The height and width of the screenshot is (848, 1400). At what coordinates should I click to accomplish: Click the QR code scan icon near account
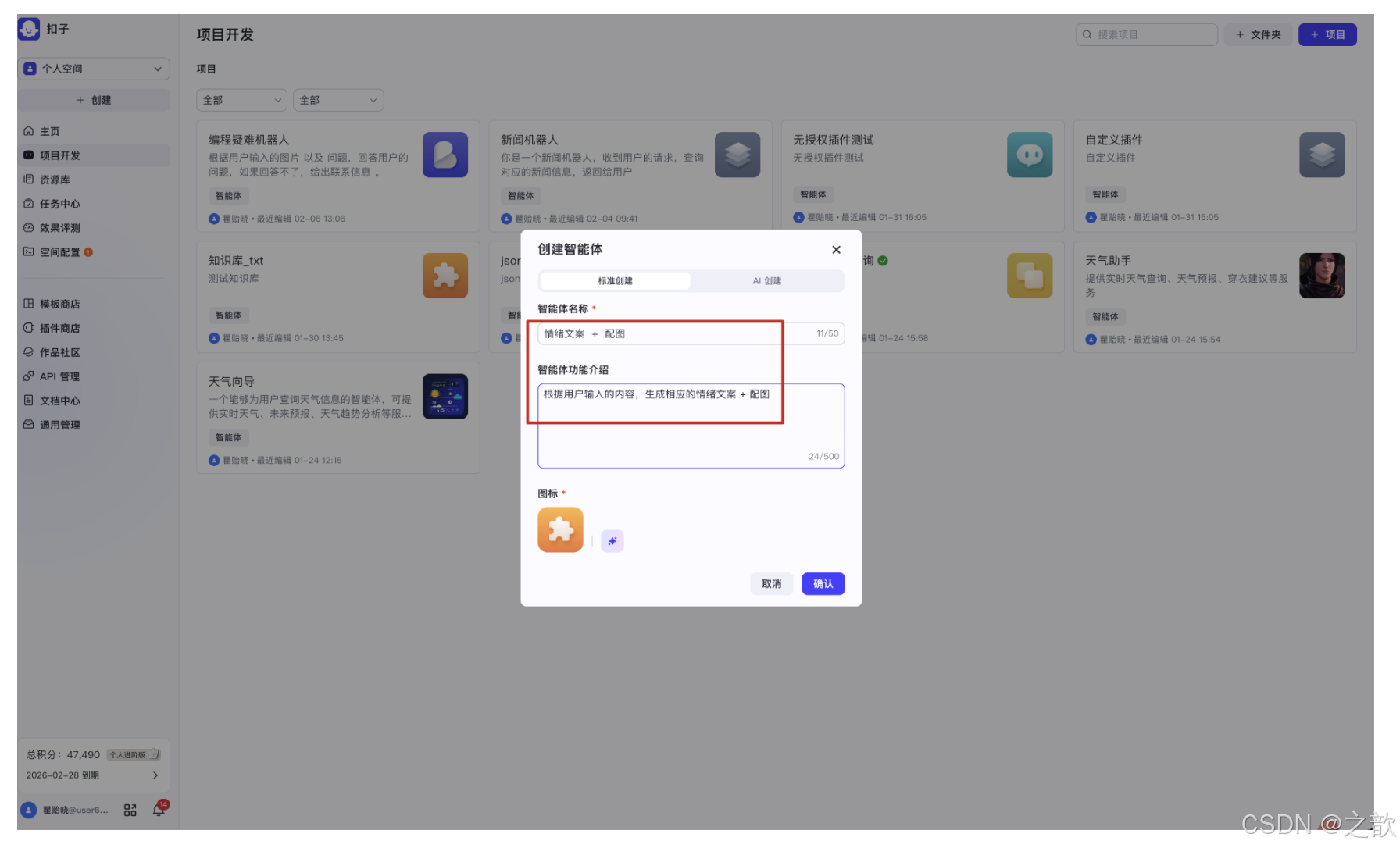(130, 811)
